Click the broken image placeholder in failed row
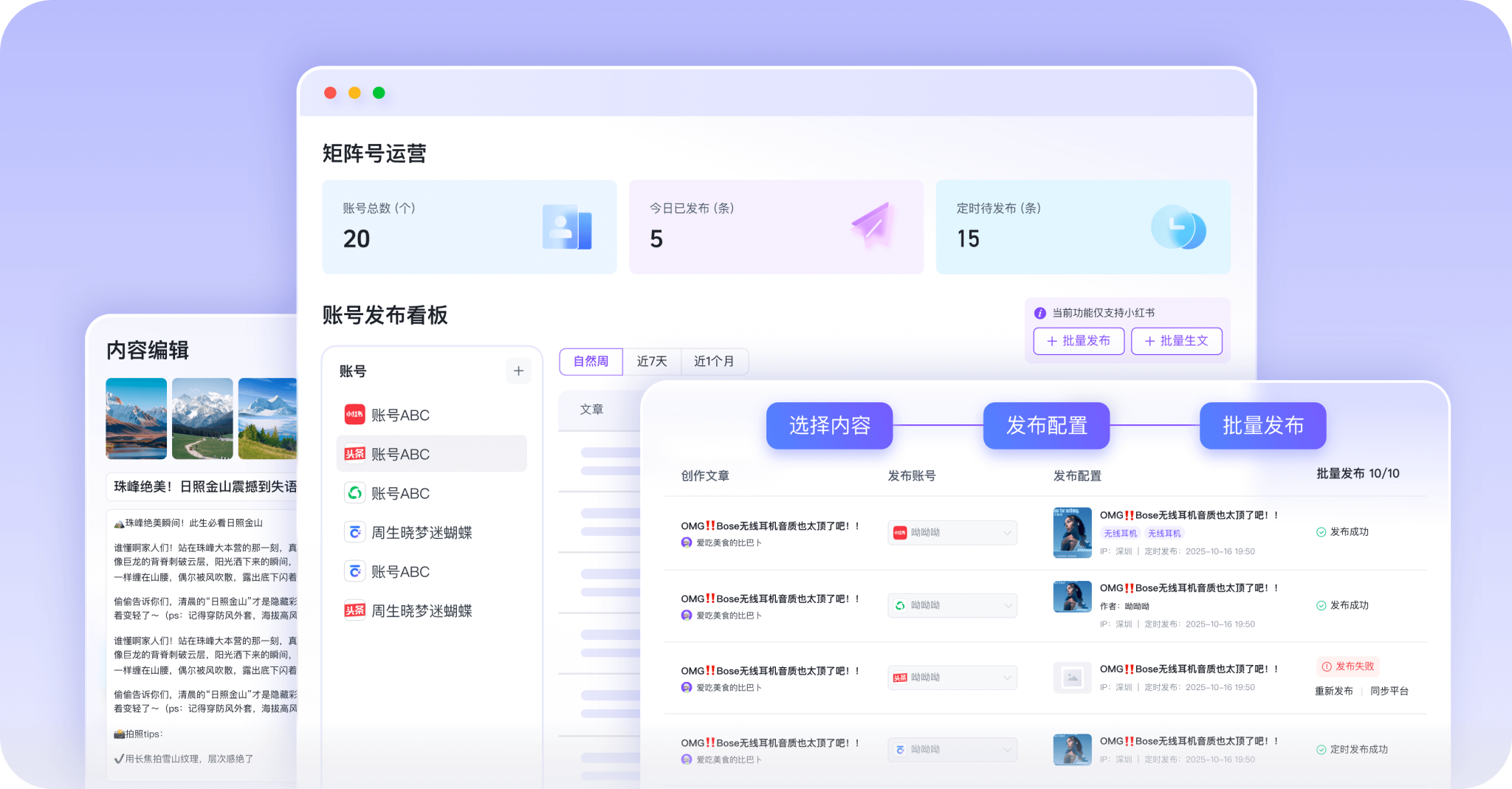This screenshot has height=789, width=1512. tap(1072, 678)
